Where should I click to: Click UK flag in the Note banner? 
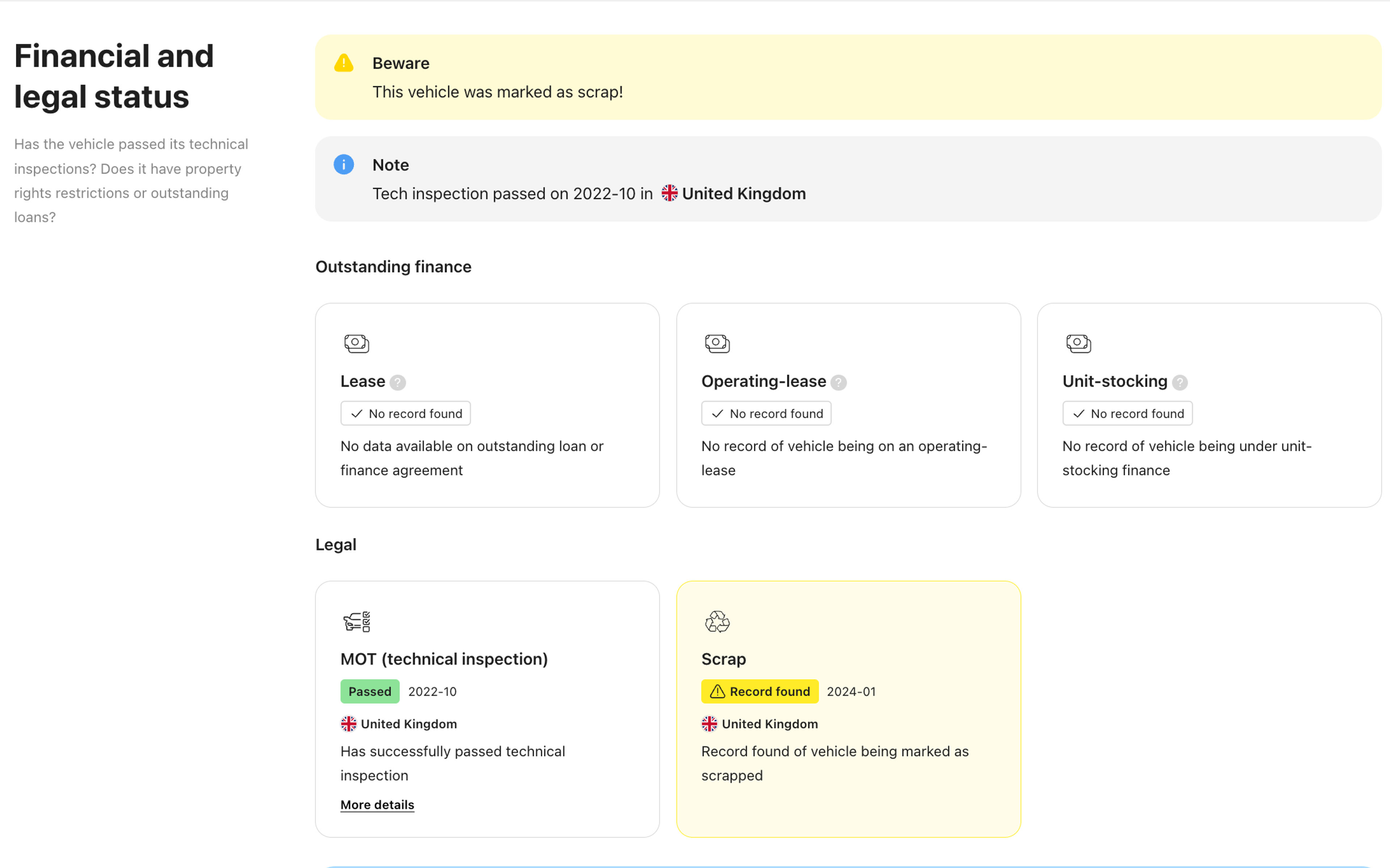point(669,194)
